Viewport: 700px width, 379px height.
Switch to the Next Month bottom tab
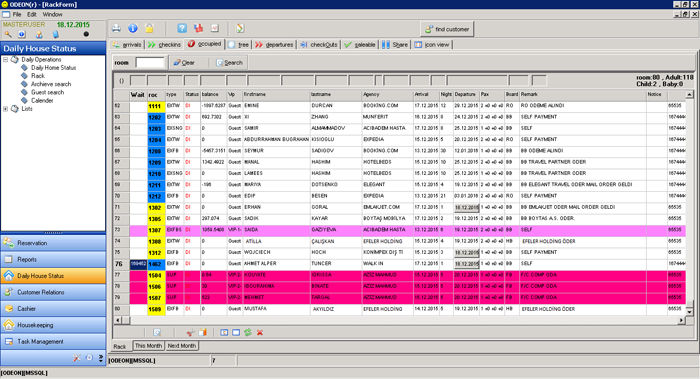(x=182, y=346)
